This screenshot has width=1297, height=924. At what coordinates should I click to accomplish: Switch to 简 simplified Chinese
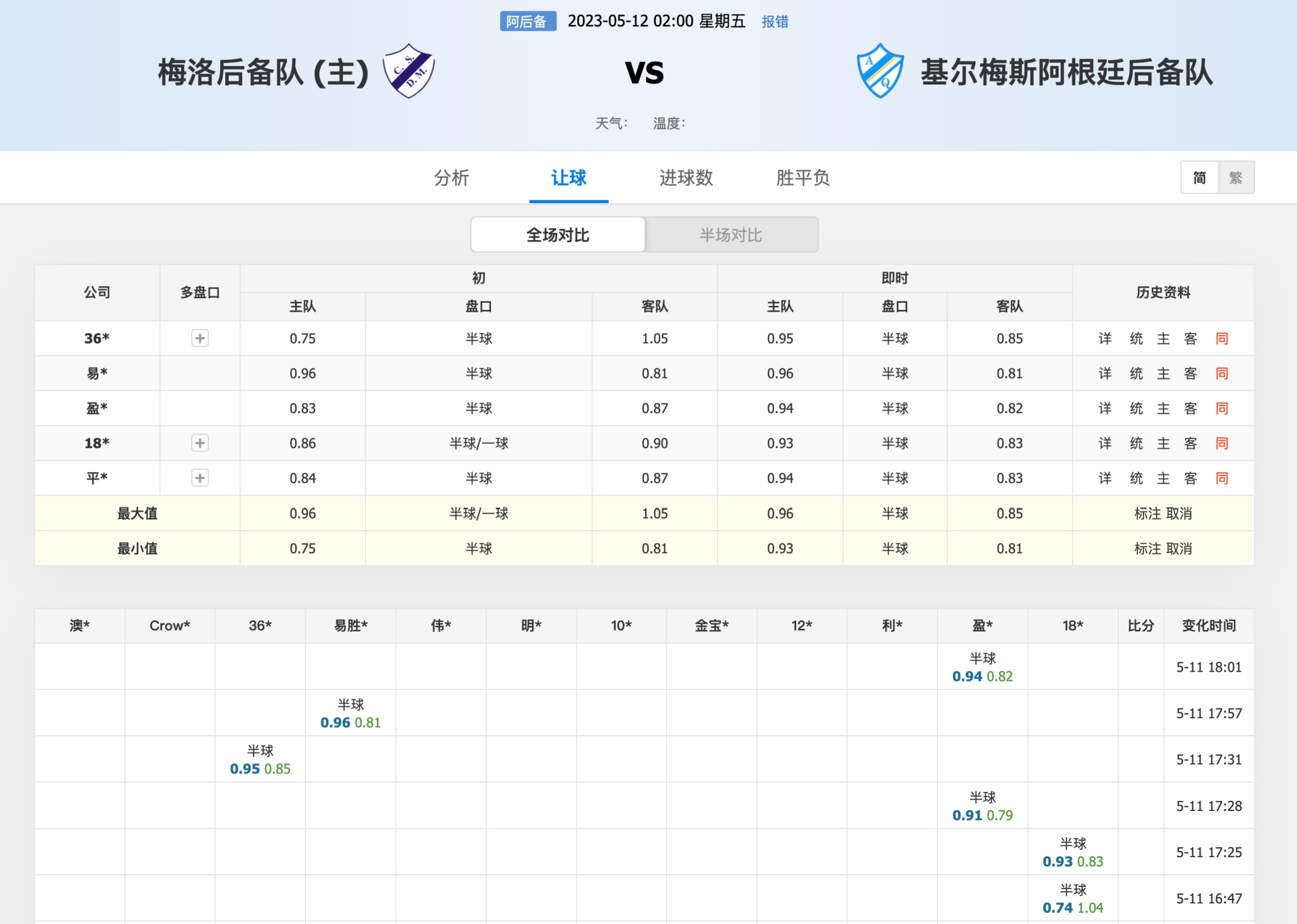point(1199,178)
